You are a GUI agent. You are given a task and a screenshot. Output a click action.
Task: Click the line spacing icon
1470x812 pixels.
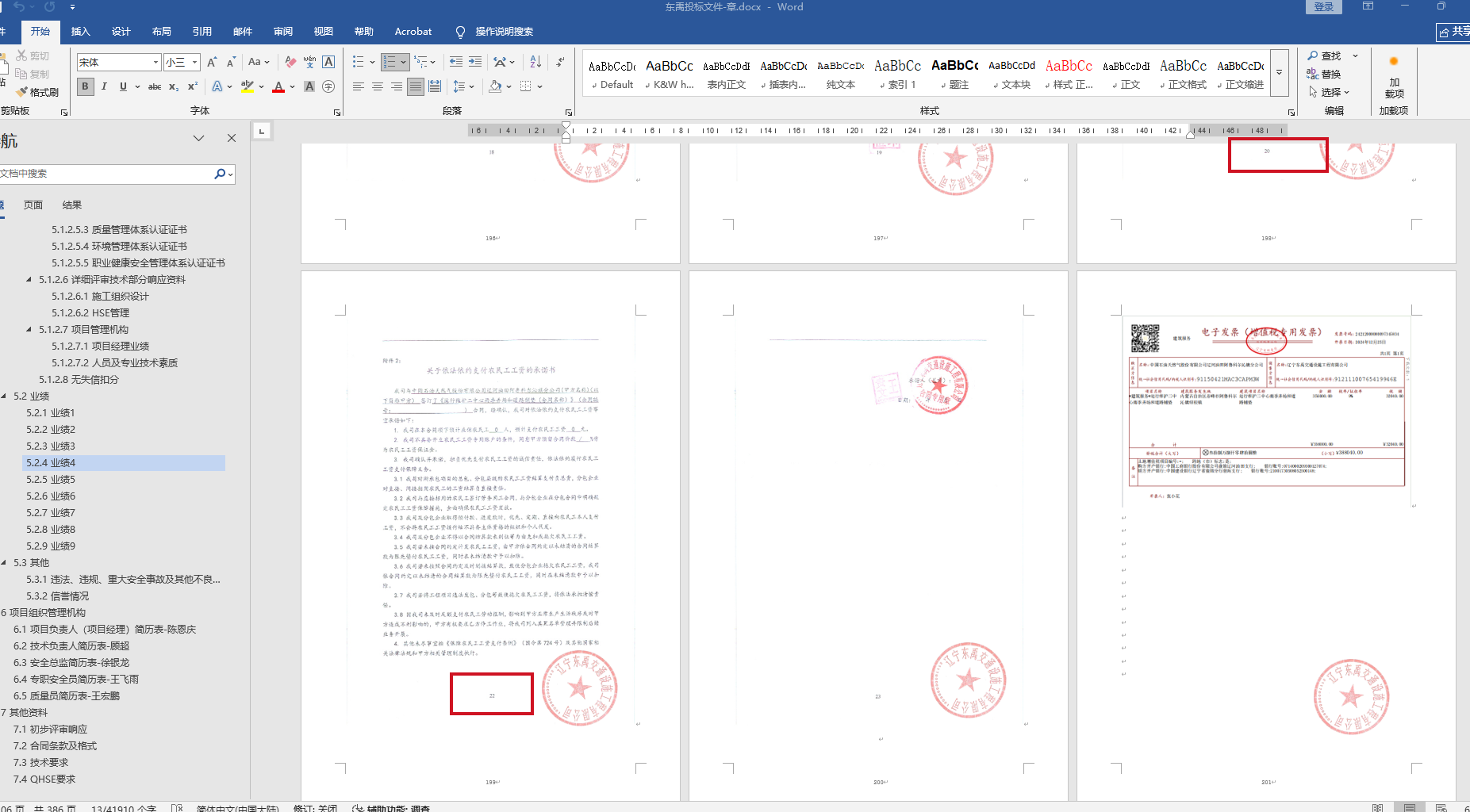(459, 86)
